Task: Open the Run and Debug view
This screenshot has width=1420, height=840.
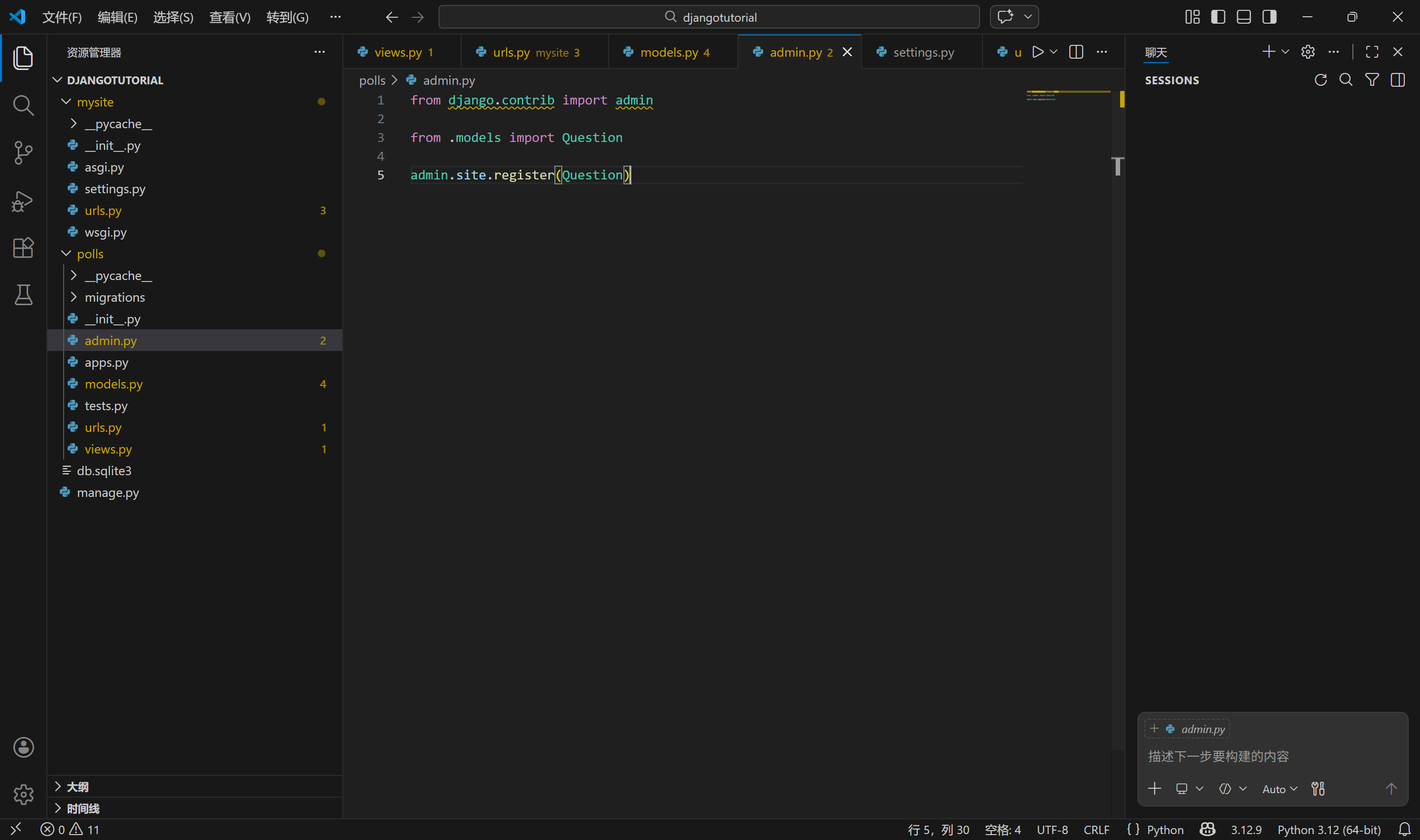Action: pos(23,201)
